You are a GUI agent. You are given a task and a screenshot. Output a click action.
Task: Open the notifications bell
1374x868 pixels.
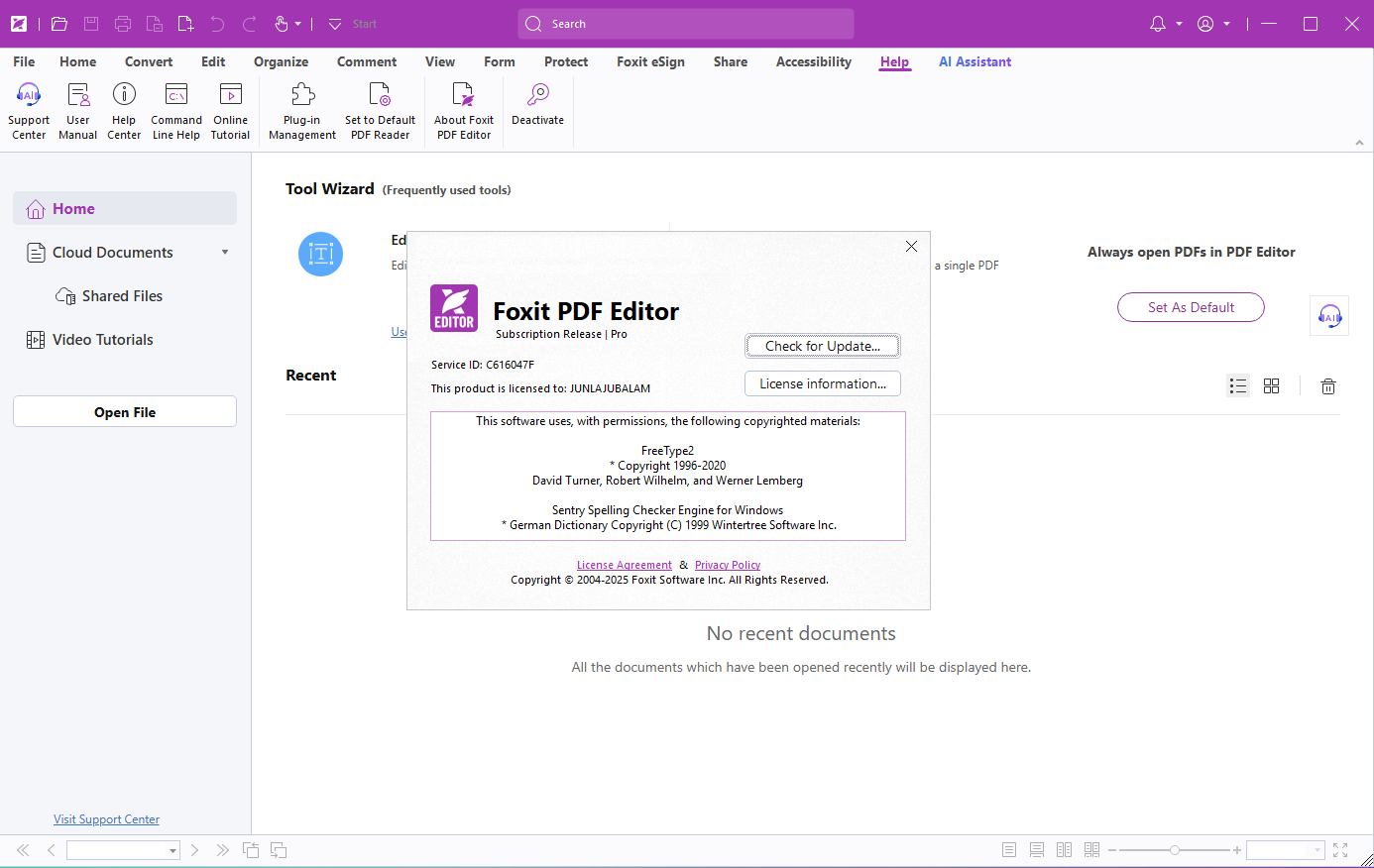[x=1158, y=24]
